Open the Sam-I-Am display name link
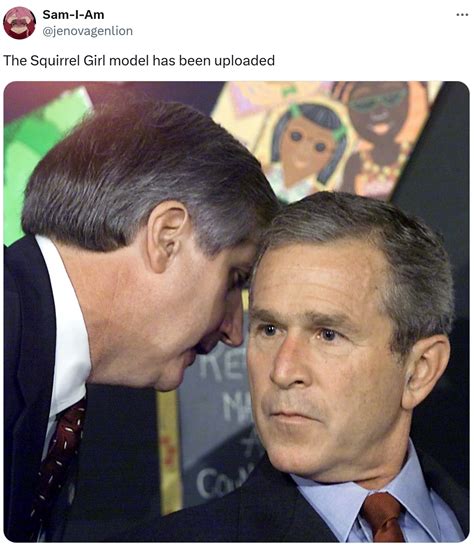Viewport: 474px width, 547px height. tap(73, 15)
